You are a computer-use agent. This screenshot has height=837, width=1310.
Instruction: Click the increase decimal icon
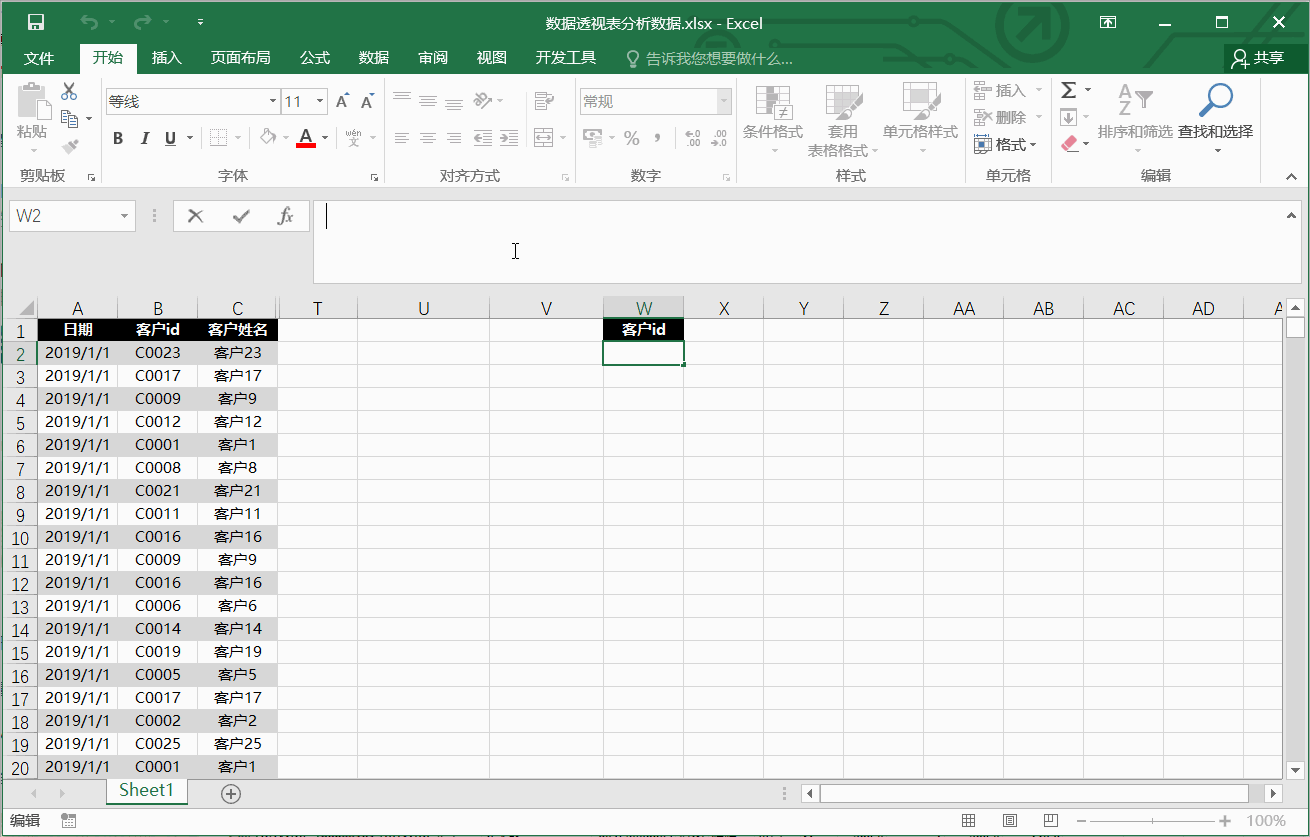[x=693, y=137]
